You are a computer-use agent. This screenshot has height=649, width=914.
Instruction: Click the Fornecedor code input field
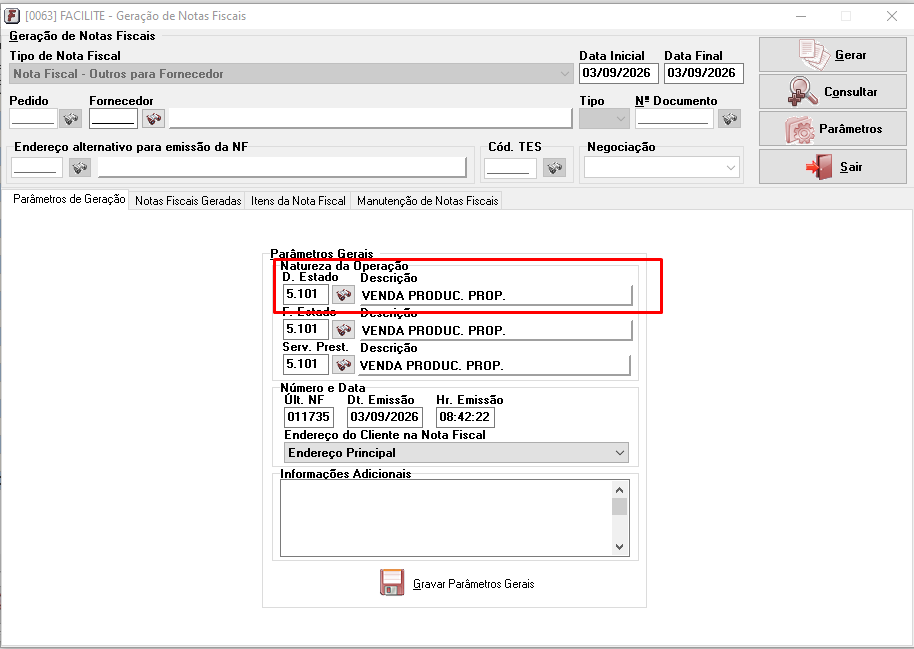click(x=113, y=118)
